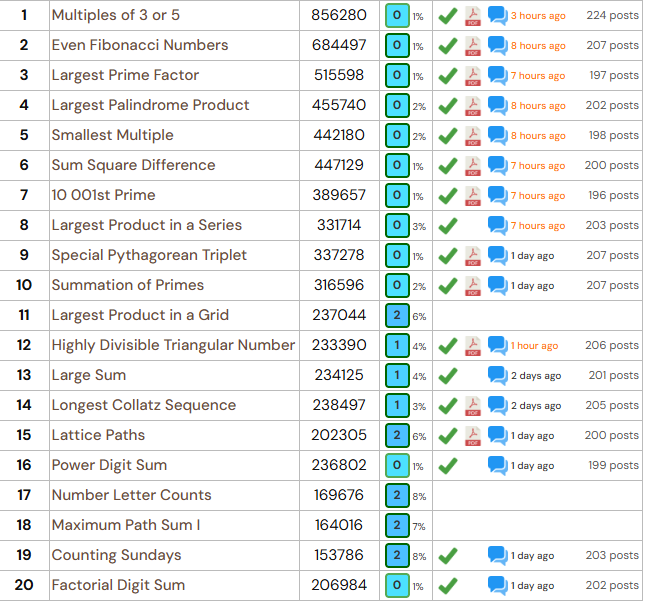Image resolution: width=650 pixels, height=601 pixels.
Task: Open PDF icon in Summation of Primes row
Action: click(473, 286)
